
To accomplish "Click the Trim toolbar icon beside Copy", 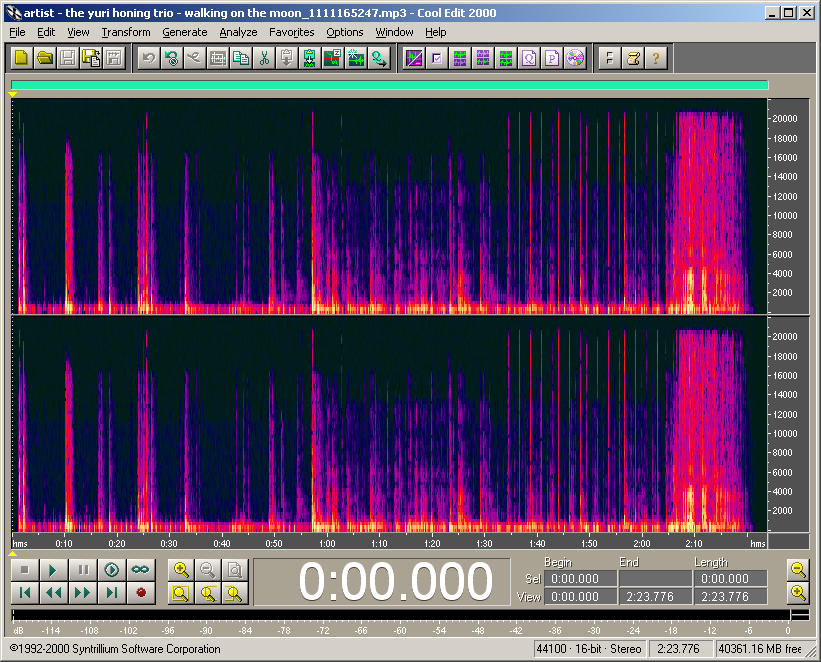I will point(218,58).
